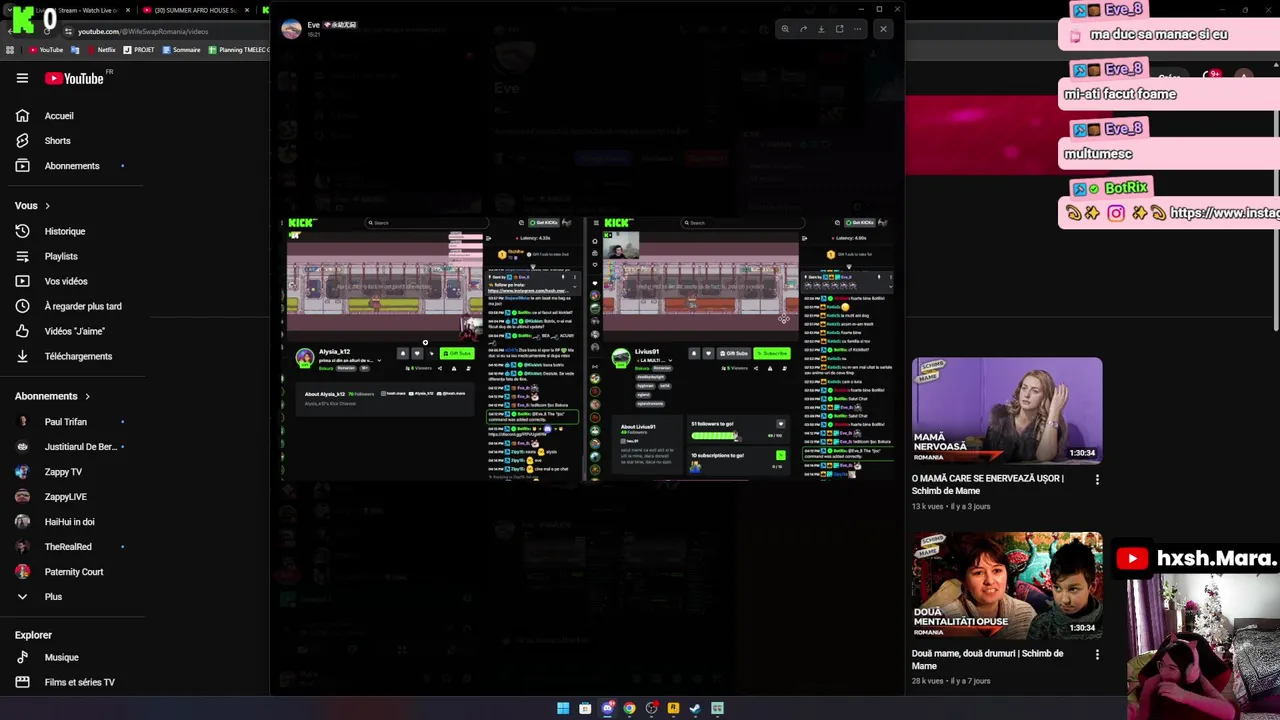
Task: Switch to the Kick Stream browser tab
Action: coord(75,10)
